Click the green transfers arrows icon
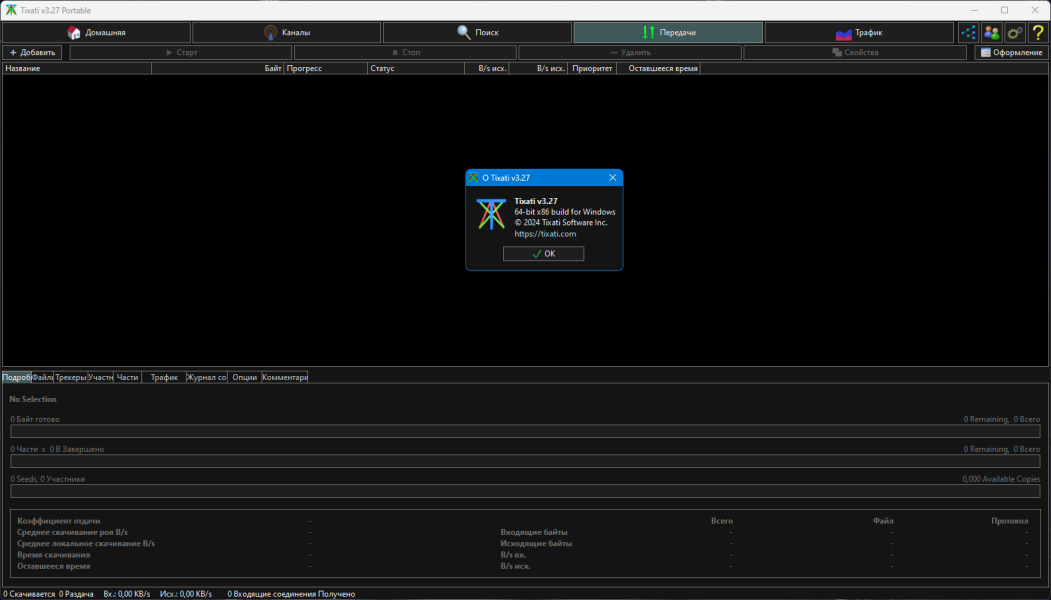 coord(648,32)
